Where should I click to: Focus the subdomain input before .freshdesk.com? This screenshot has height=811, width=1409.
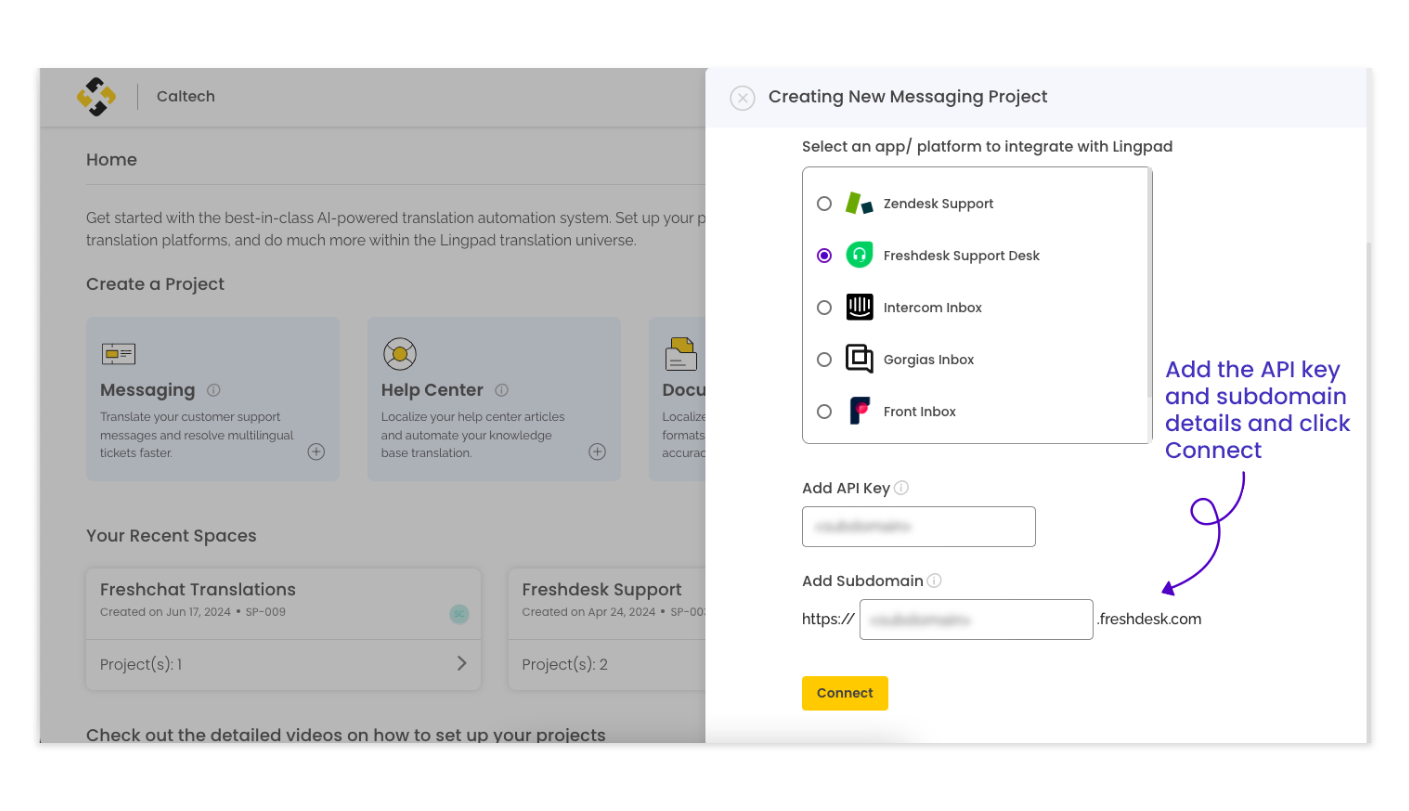(x=976, y=619)
